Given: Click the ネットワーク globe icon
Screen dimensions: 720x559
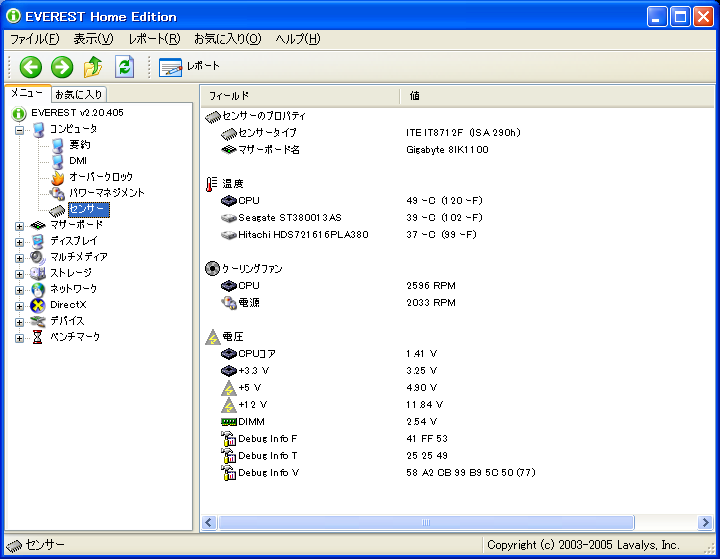Looking at the screenshot, I should (x=38, y=290).
